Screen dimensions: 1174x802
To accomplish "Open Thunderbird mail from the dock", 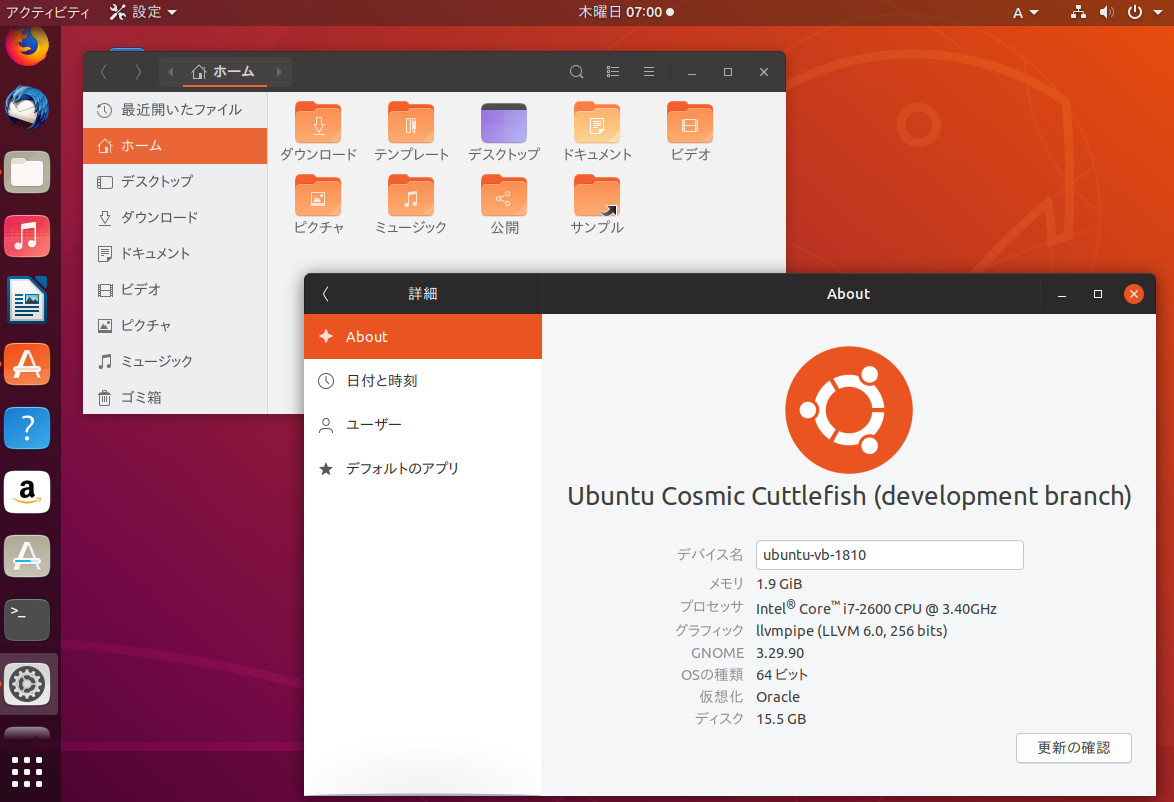I will tap(27, 108).
